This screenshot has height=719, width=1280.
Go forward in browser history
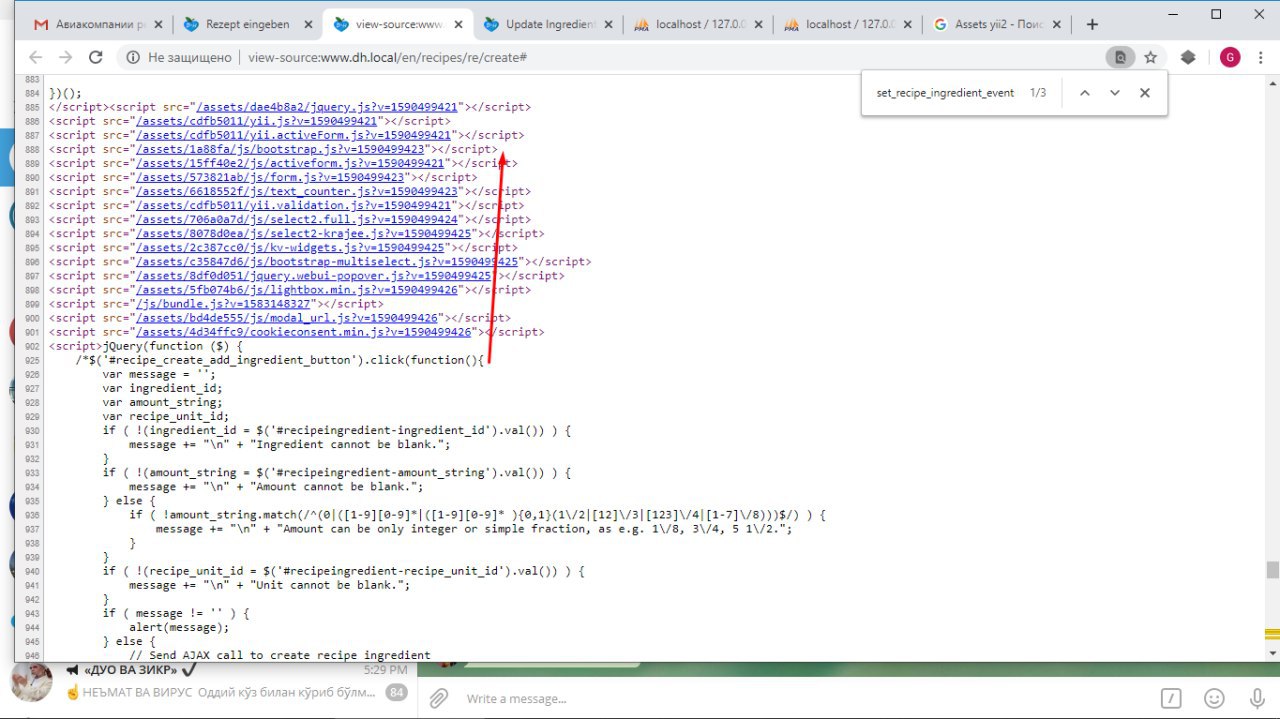point(65,58)
